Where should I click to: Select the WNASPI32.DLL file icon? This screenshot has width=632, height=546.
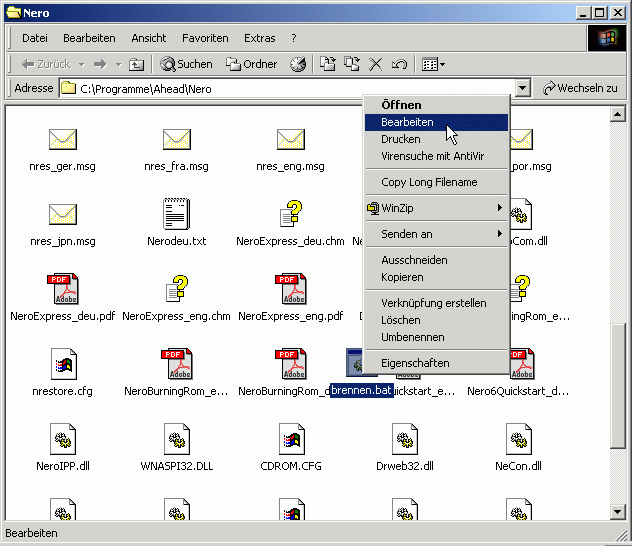[x=177, y=439]
